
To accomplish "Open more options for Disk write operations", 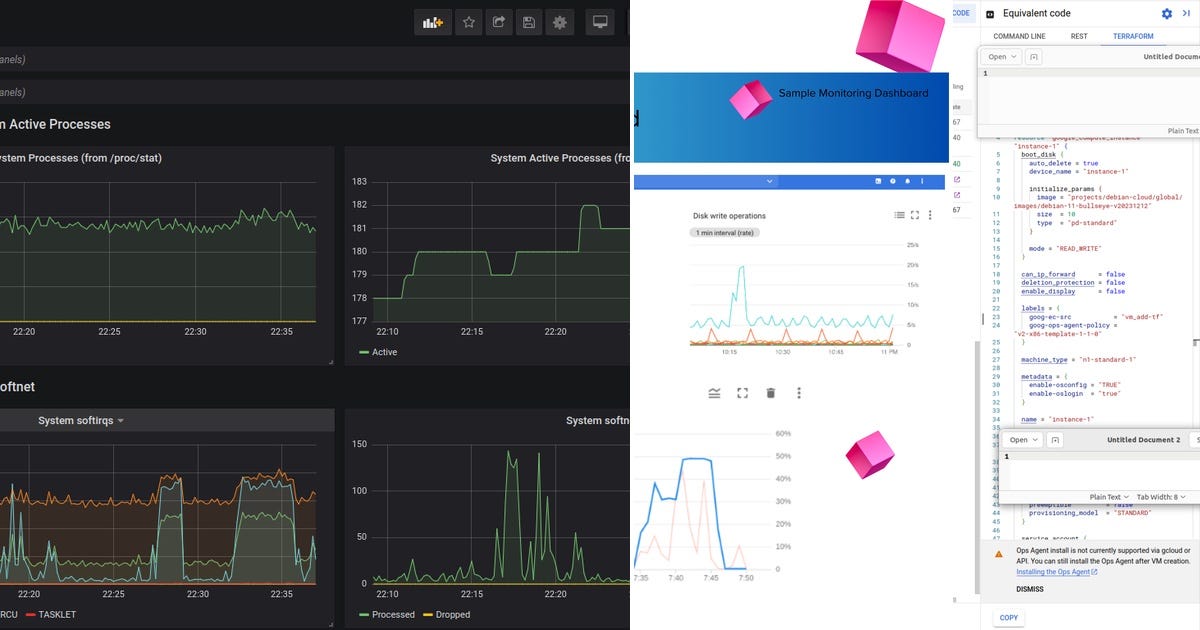I will 928,214.
